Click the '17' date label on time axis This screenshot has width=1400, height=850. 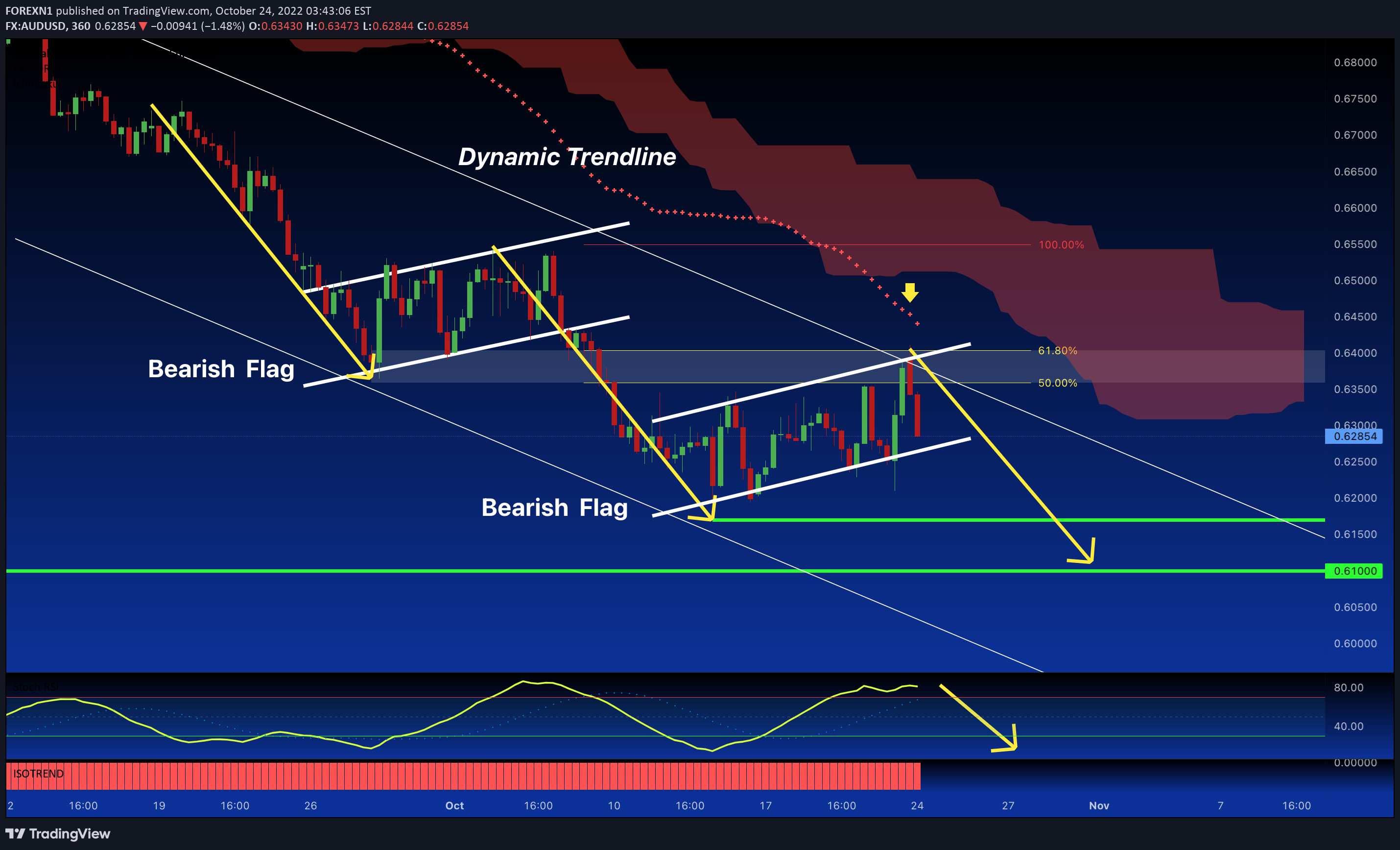click(765, 805)
